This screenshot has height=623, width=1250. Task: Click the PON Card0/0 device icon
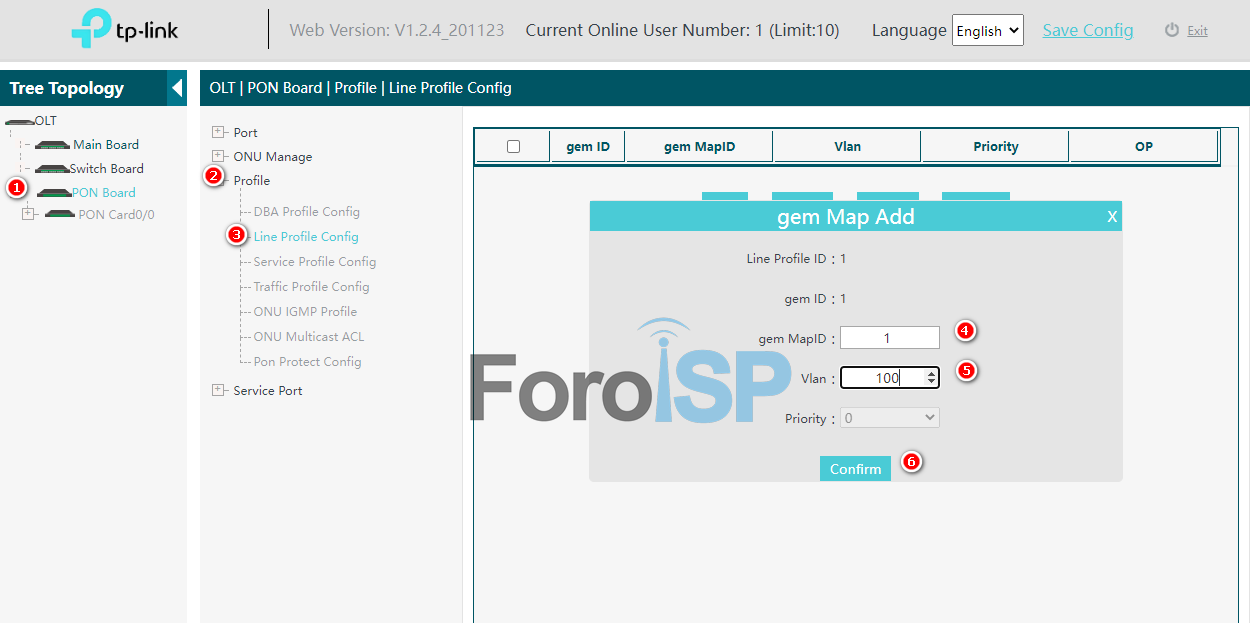[60, 215]
